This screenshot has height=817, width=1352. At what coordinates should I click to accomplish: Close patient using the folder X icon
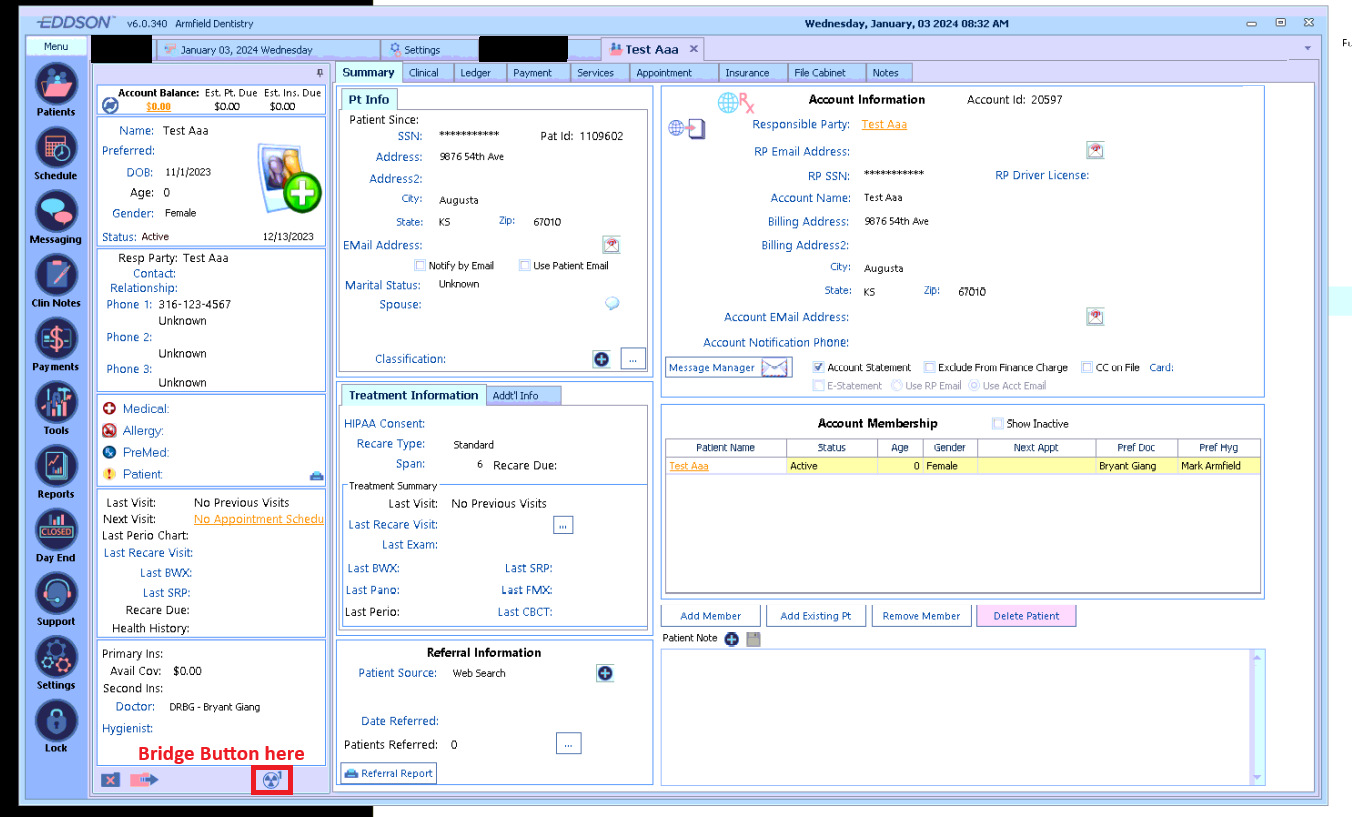point(110,780)
